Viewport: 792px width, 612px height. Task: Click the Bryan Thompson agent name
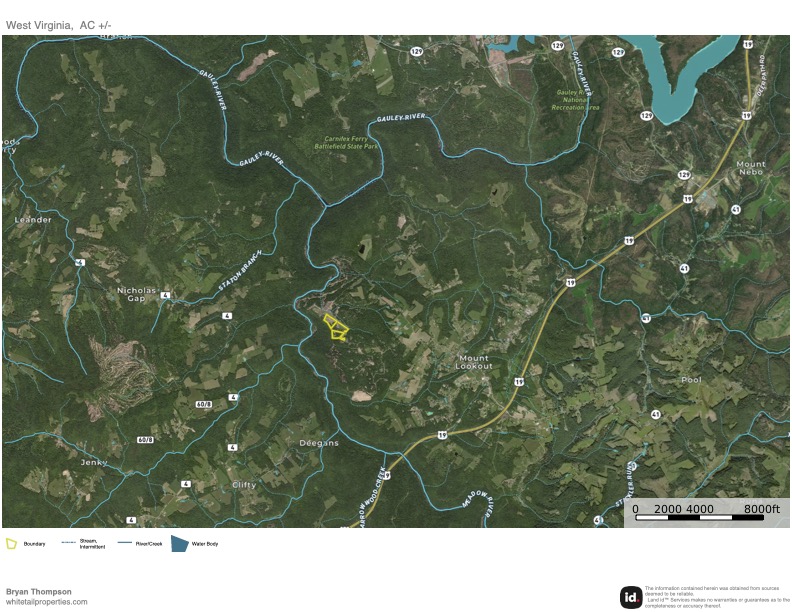pyautogui.click(x=38, y=591)
